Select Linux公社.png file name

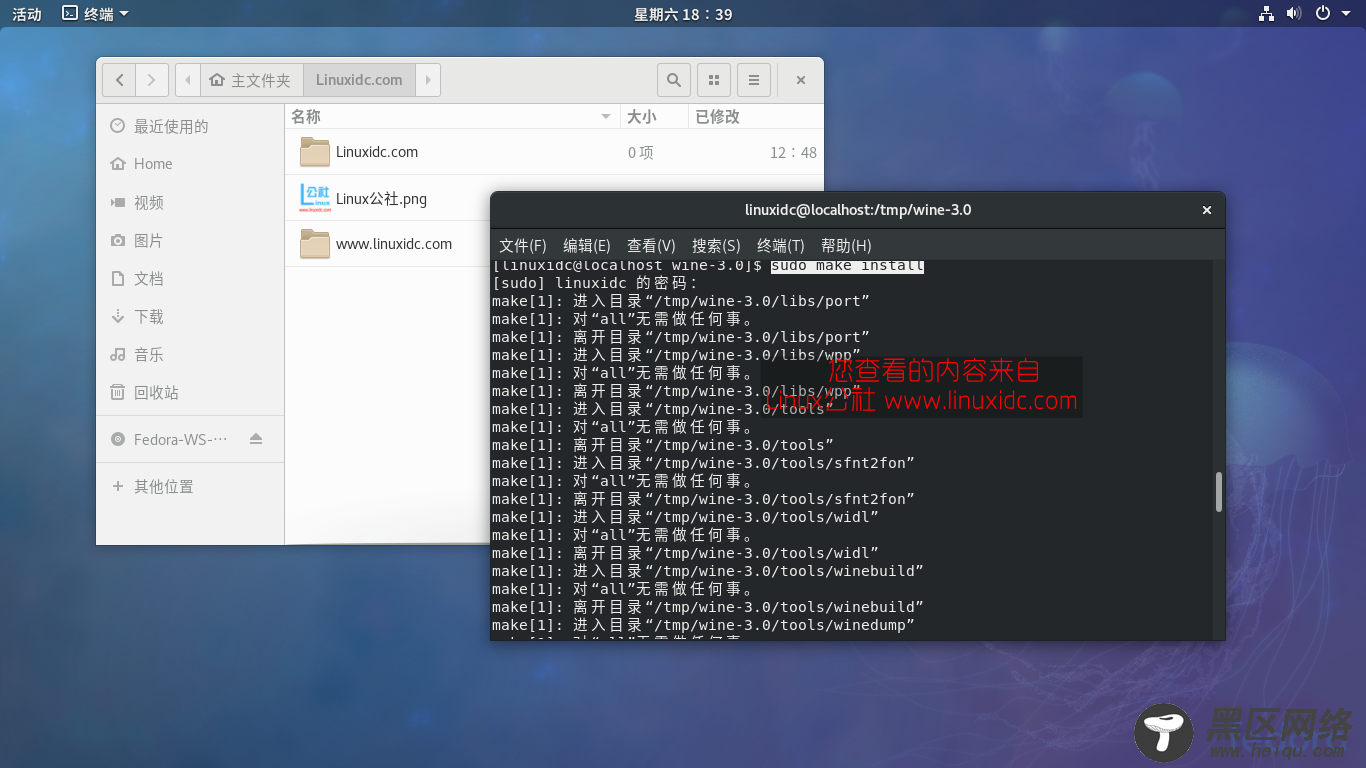[x=381, y=198]
